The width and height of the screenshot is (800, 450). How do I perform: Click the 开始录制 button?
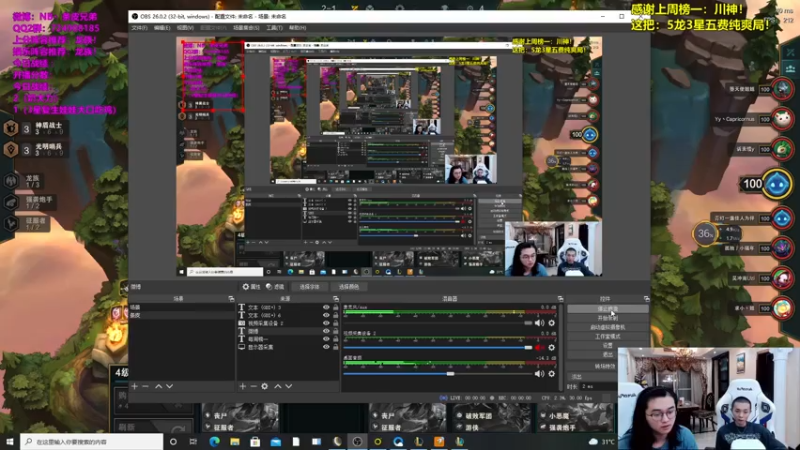pos(608,318)
